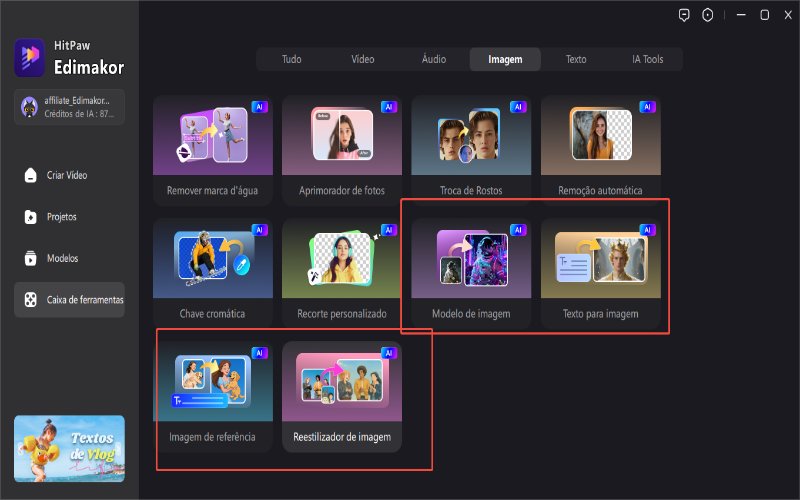Viewport: 800px width, 500px height.
Task: Open the Recorte personalizado tool
Action: pos(342,273)
